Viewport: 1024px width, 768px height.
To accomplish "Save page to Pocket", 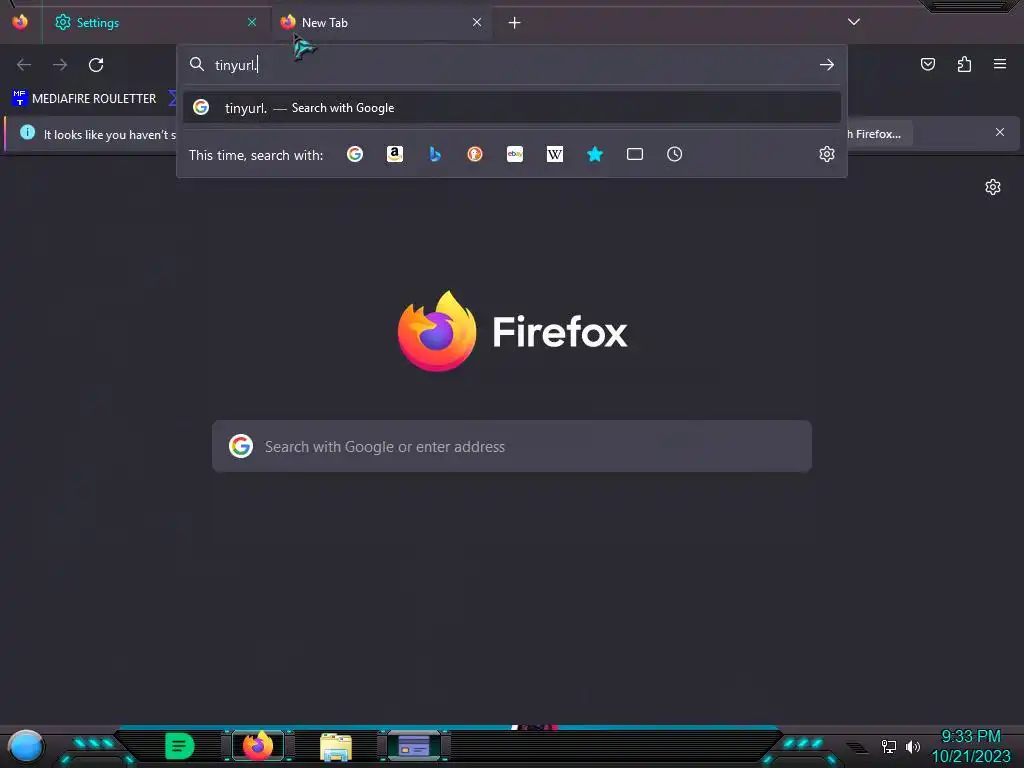I will pos(928,64).
